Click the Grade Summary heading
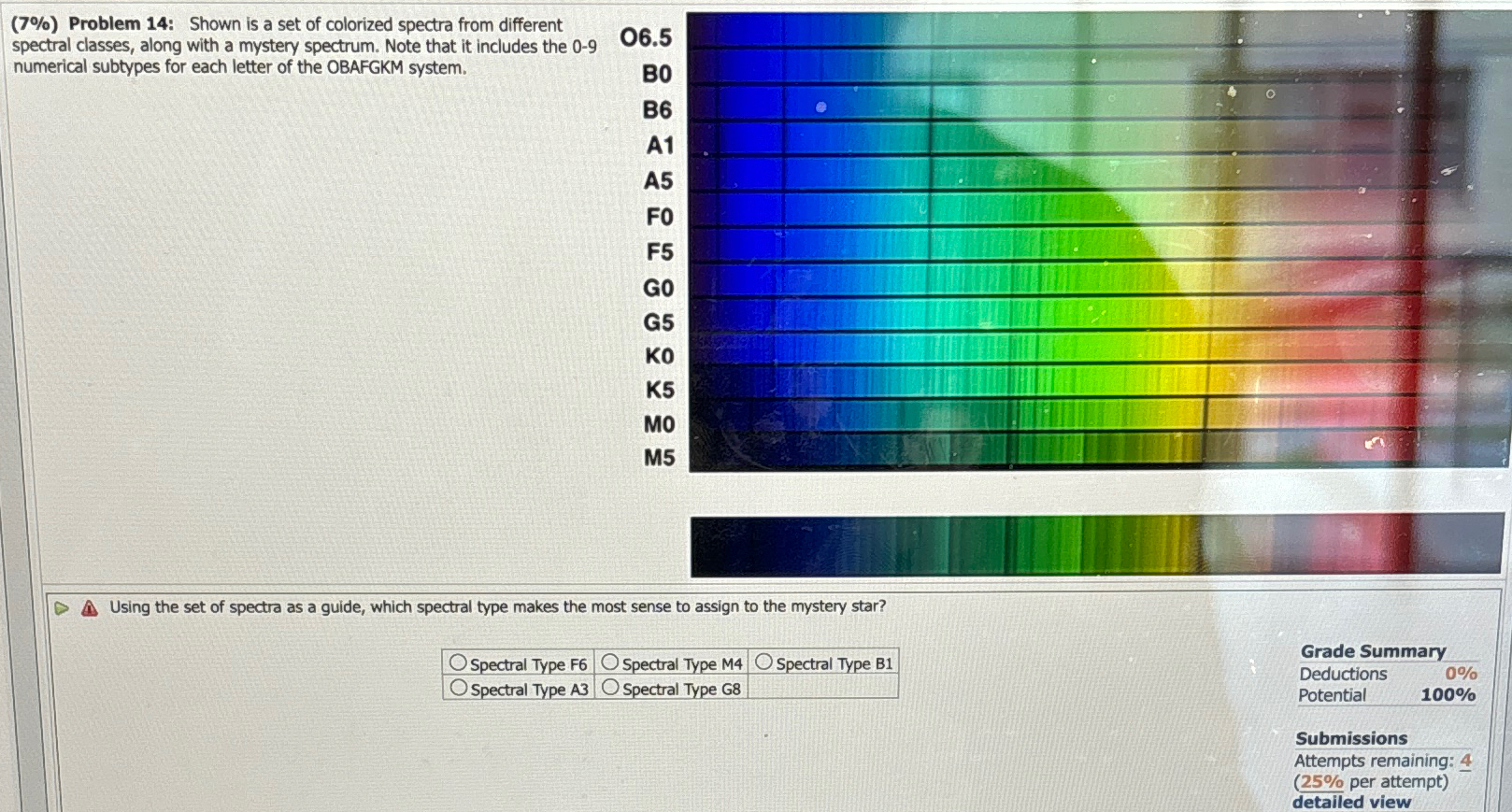 [1373, 651]
